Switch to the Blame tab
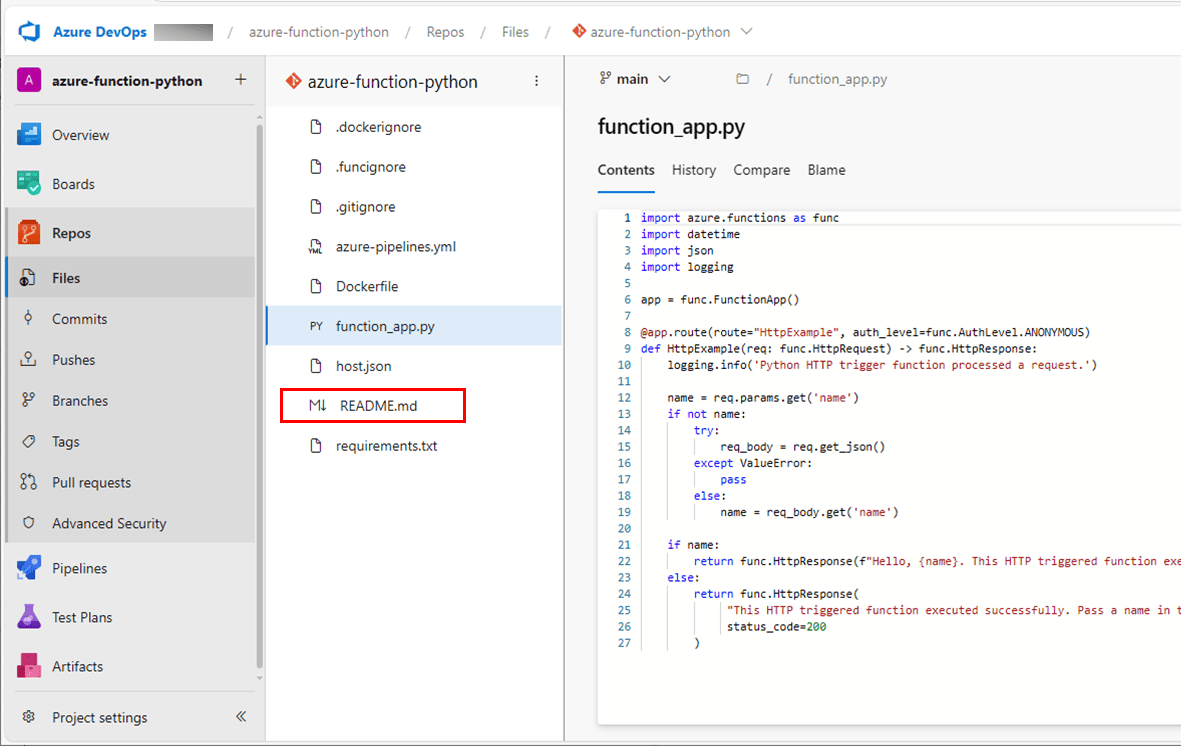 [x=826, y=170]
